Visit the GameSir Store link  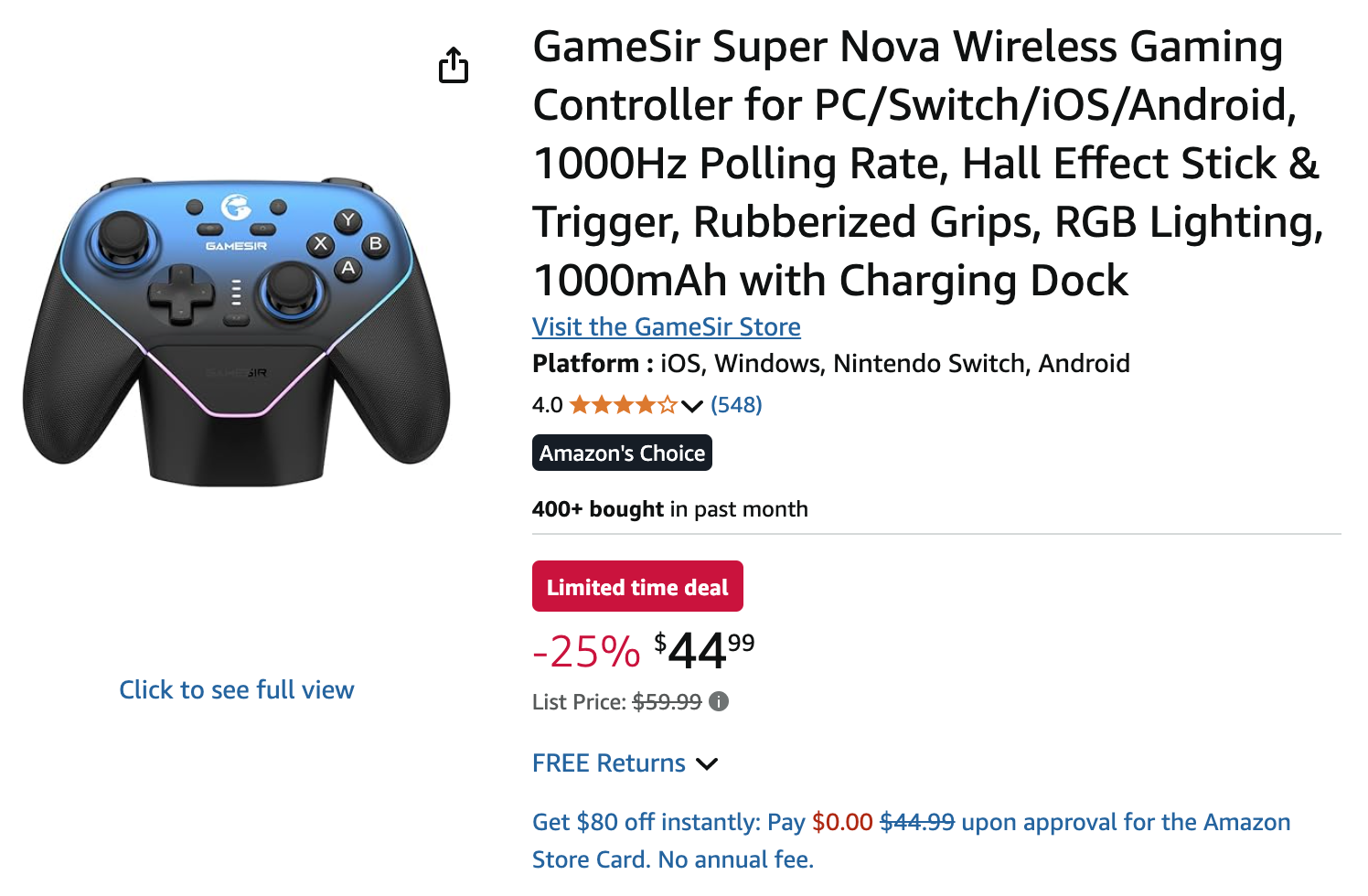(667, 326)
